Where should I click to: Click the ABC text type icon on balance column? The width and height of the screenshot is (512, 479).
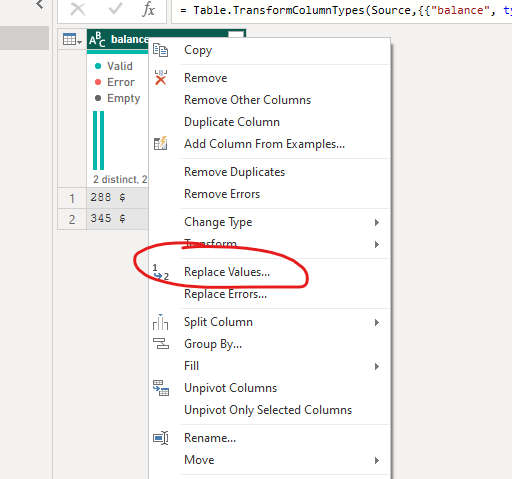(97, 40)
